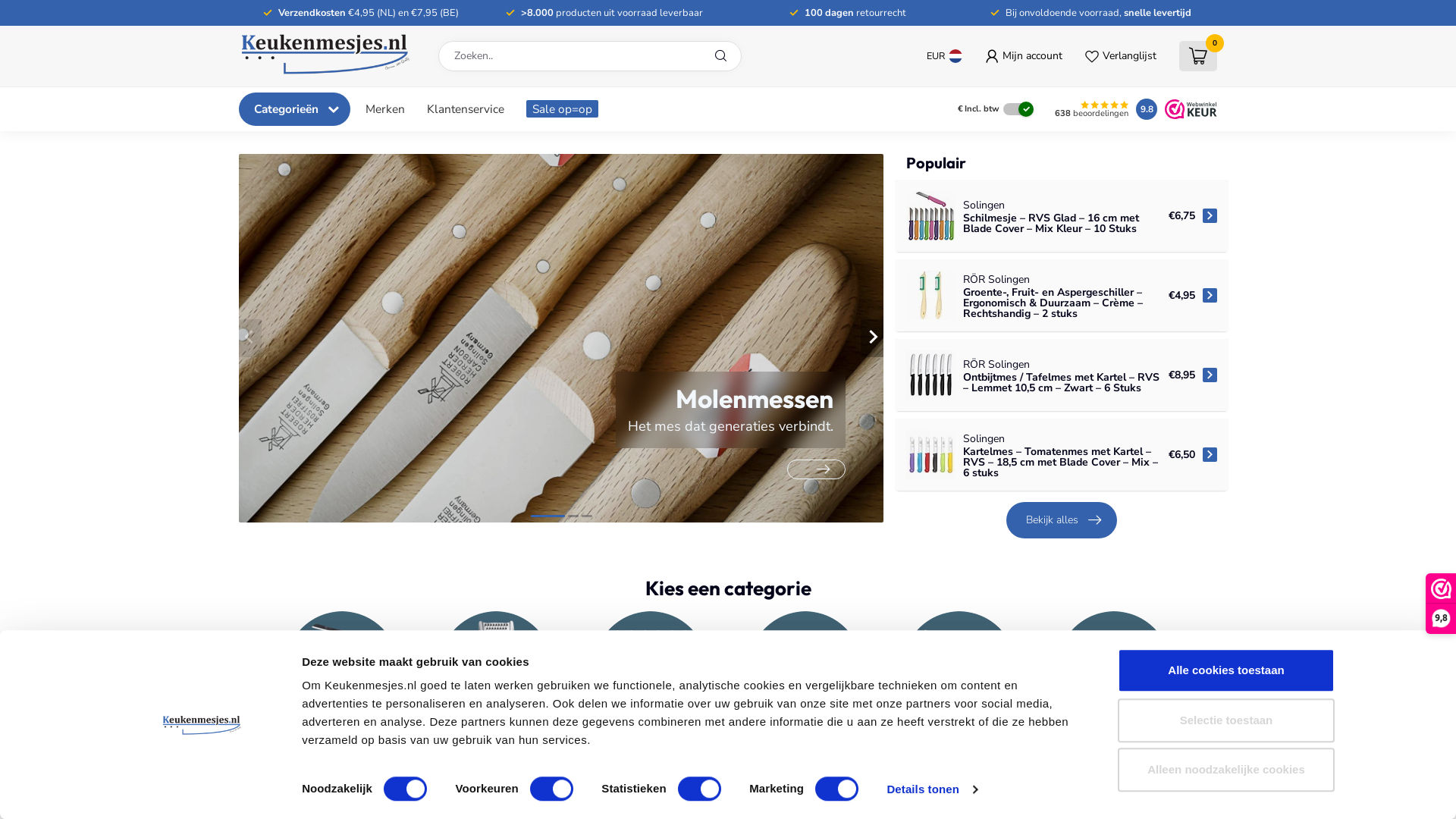
Task: Click arrow beside Schilmesje €6,75 product
Action: 1210,216
